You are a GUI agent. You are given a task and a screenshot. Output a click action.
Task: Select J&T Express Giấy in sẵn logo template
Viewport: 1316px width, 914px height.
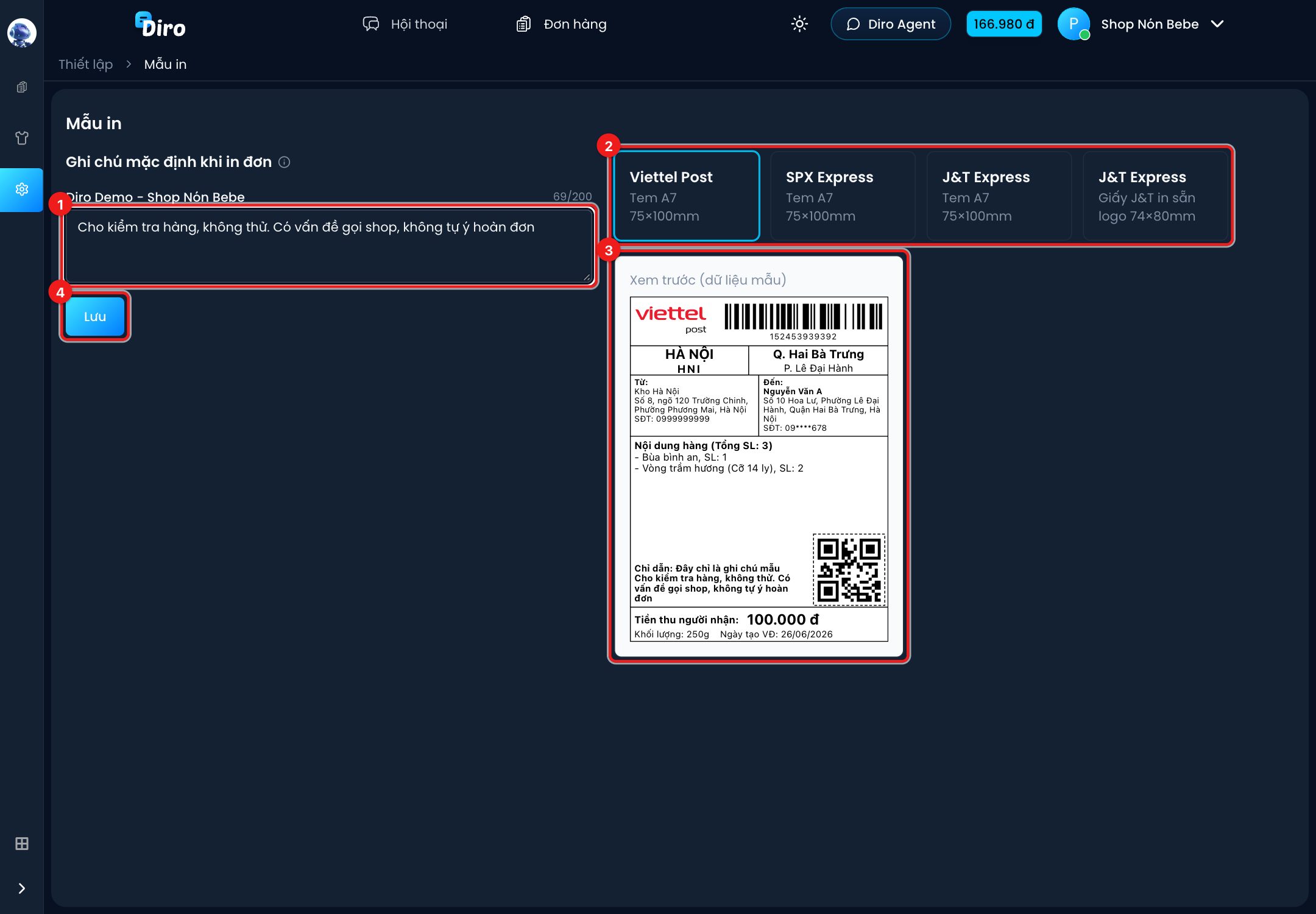[1156, 196]
